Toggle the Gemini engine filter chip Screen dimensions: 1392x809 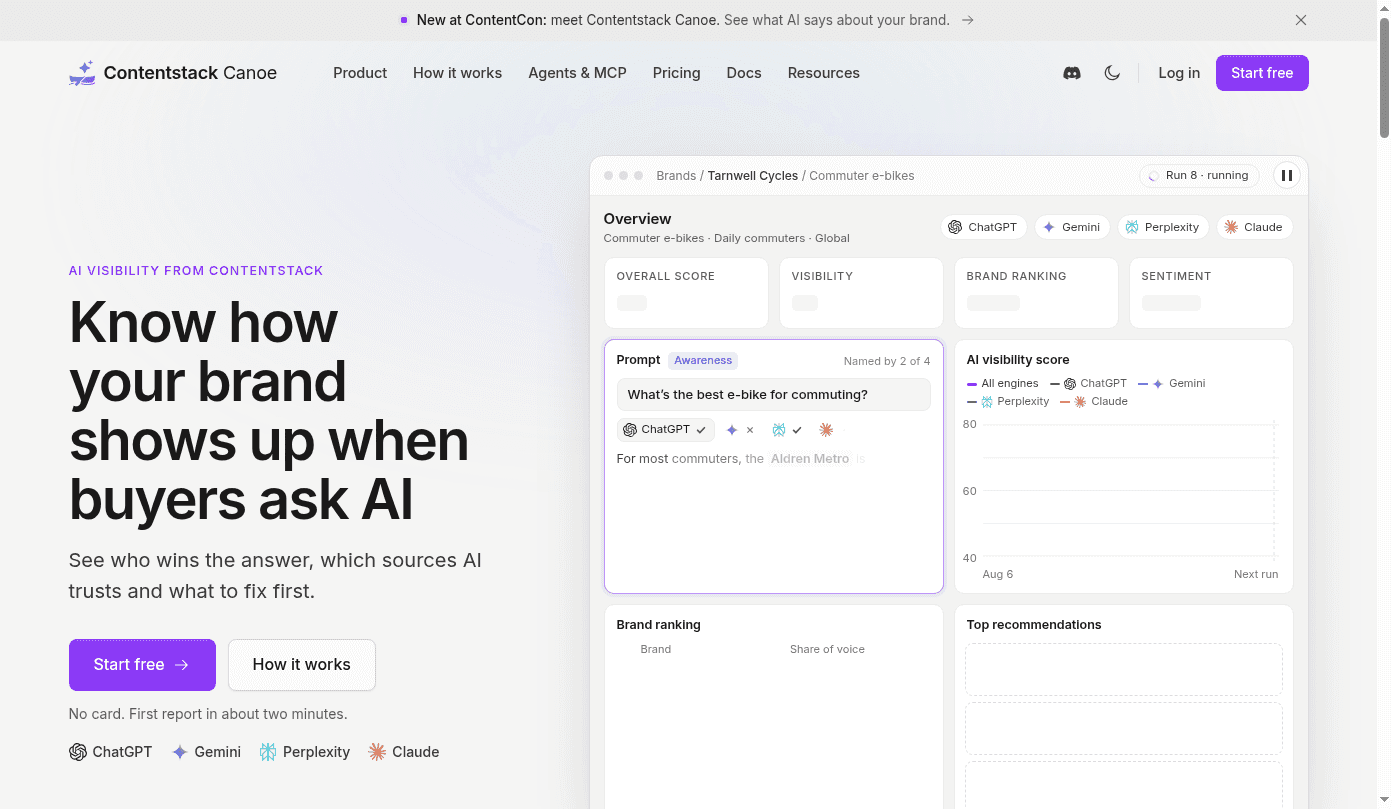[x=1071, y=227]
